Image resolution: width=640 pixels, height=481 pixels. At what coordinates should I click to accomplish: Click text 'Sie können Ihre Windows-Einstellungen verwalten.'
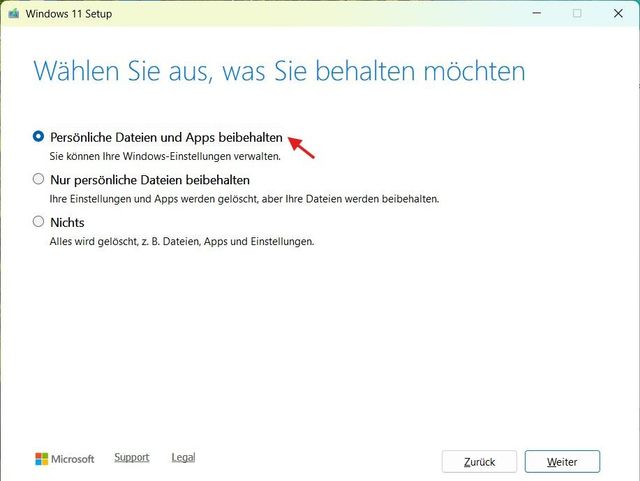pos(165,156)
